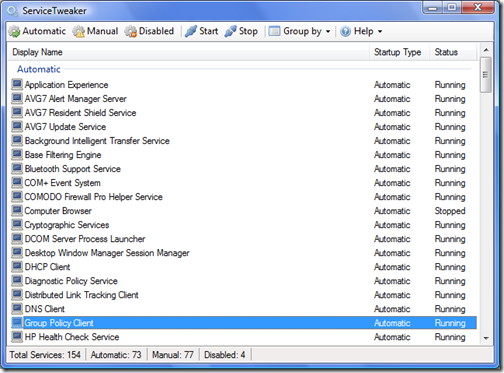Open the Help dropdown arrow

tap(380, 32)
